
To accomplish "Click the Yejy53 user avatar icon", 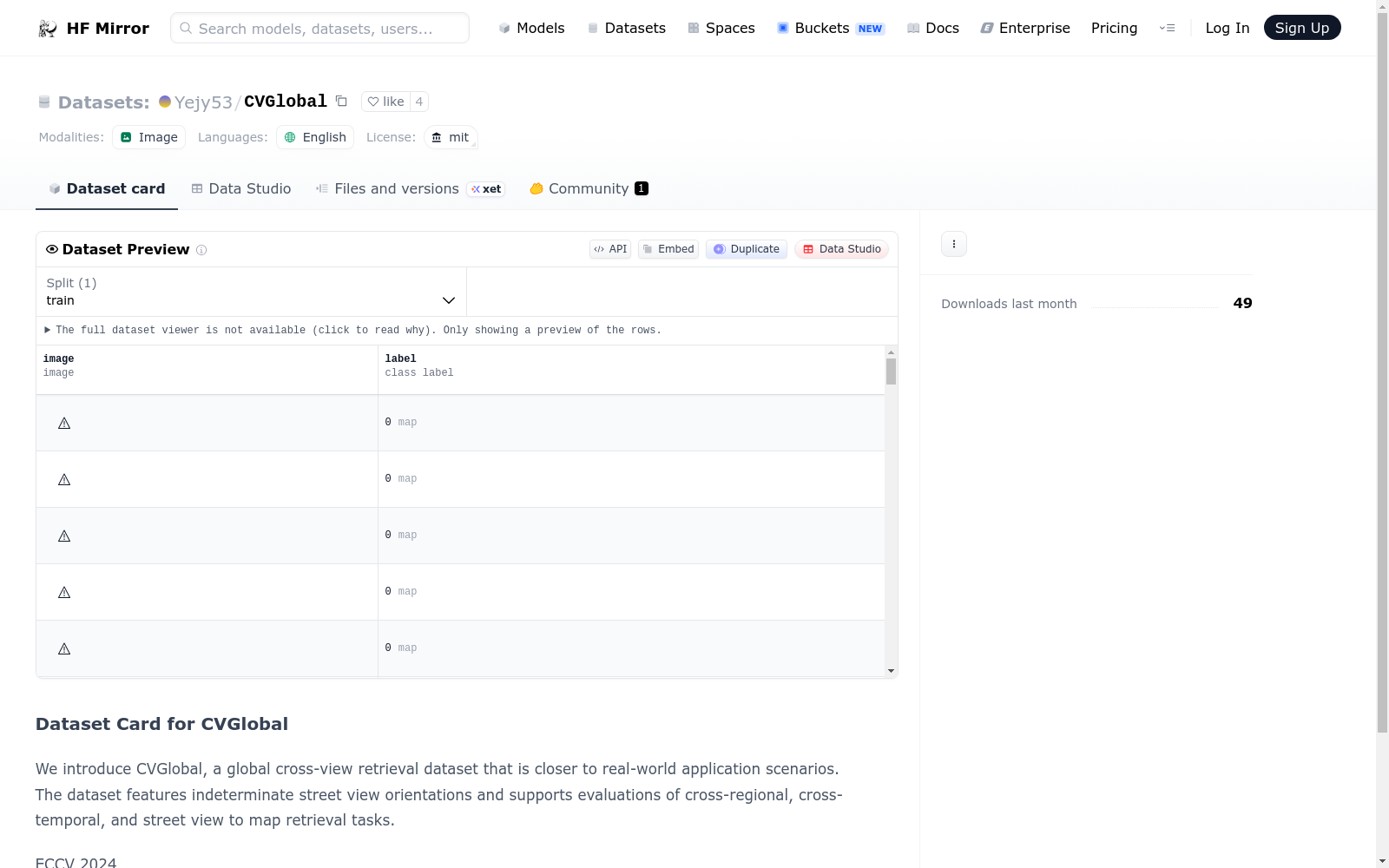I will [165, 102].
